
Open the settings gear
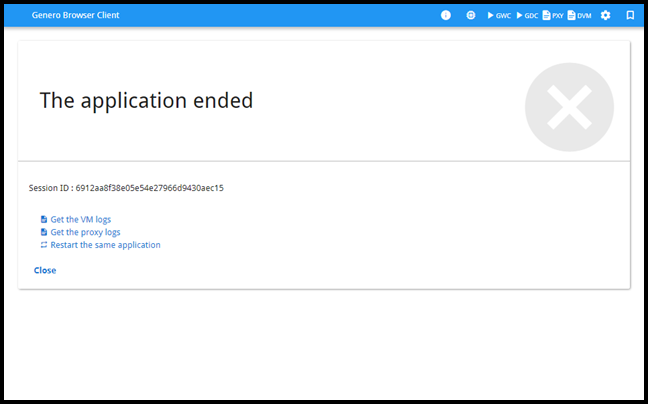[x=605, y=16]
